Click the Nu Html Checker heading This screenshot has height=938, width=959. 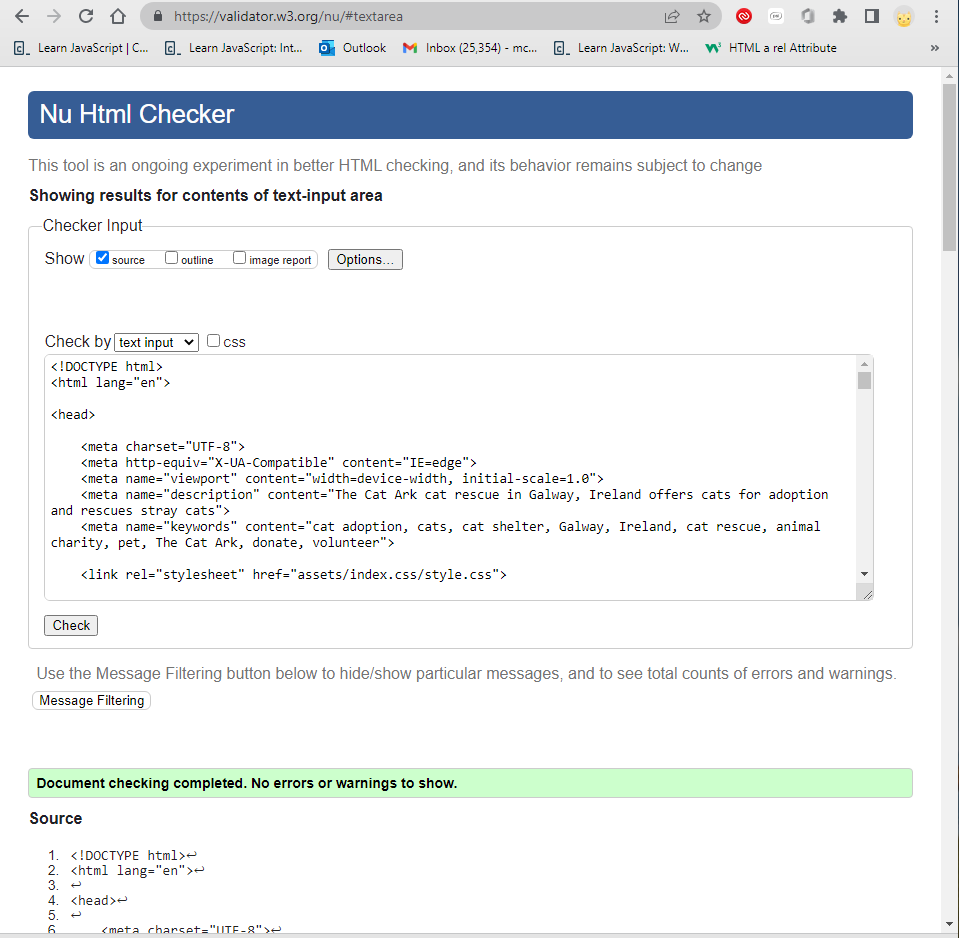(x=136, y=114)
